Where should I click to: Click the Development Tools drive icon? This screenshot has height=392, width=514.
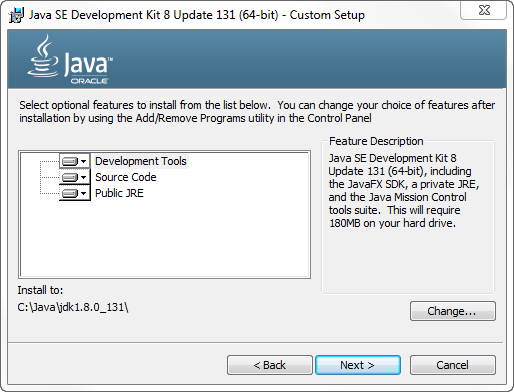(70, 162)
